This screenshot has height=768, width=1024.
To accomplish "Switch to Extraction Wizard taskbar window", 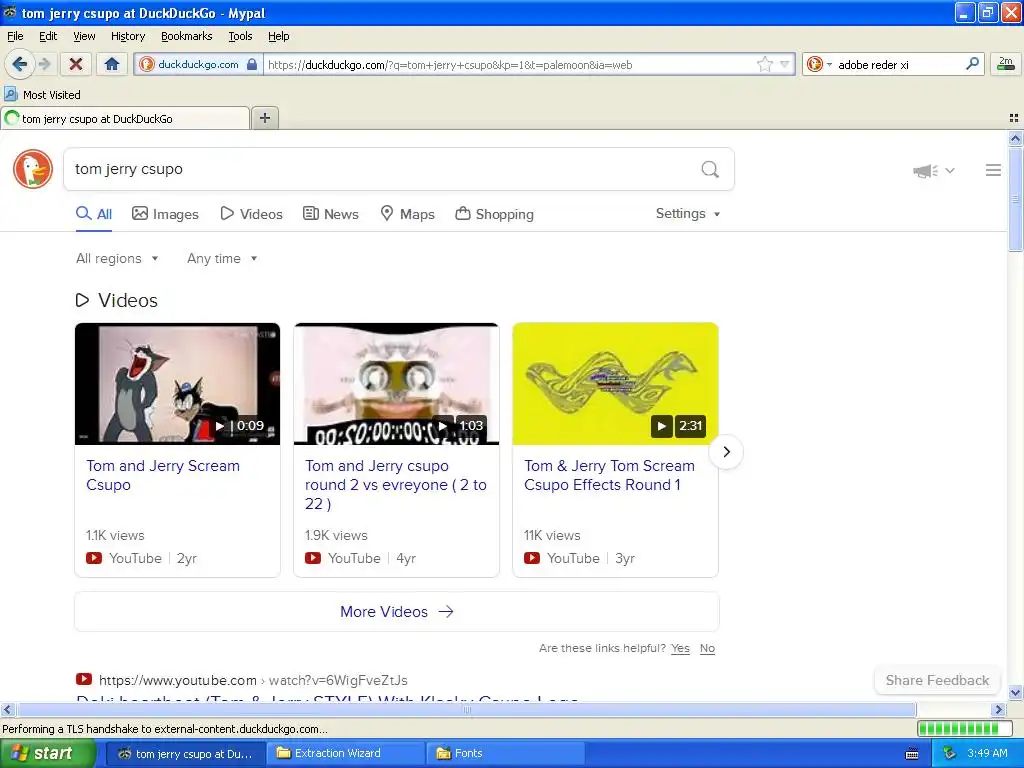I will [x=345, y=754].
